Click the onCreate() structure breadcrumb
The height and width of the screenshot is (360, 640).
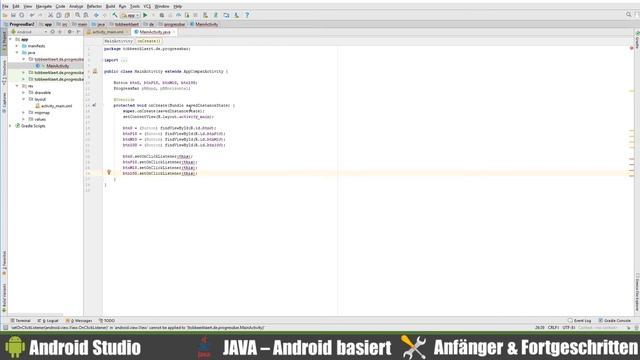click(148, 41)
